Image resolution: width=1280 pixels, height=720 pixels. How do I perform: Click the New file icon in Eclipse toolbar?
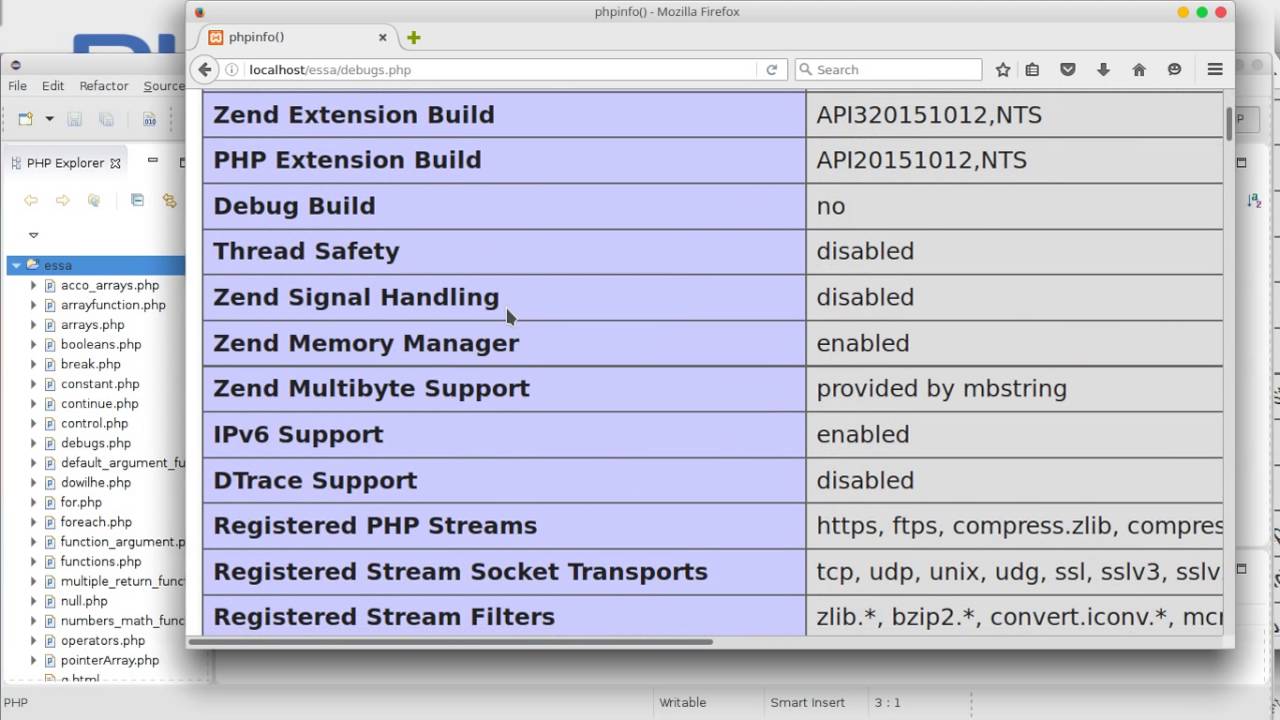click(x=26, y=119)
